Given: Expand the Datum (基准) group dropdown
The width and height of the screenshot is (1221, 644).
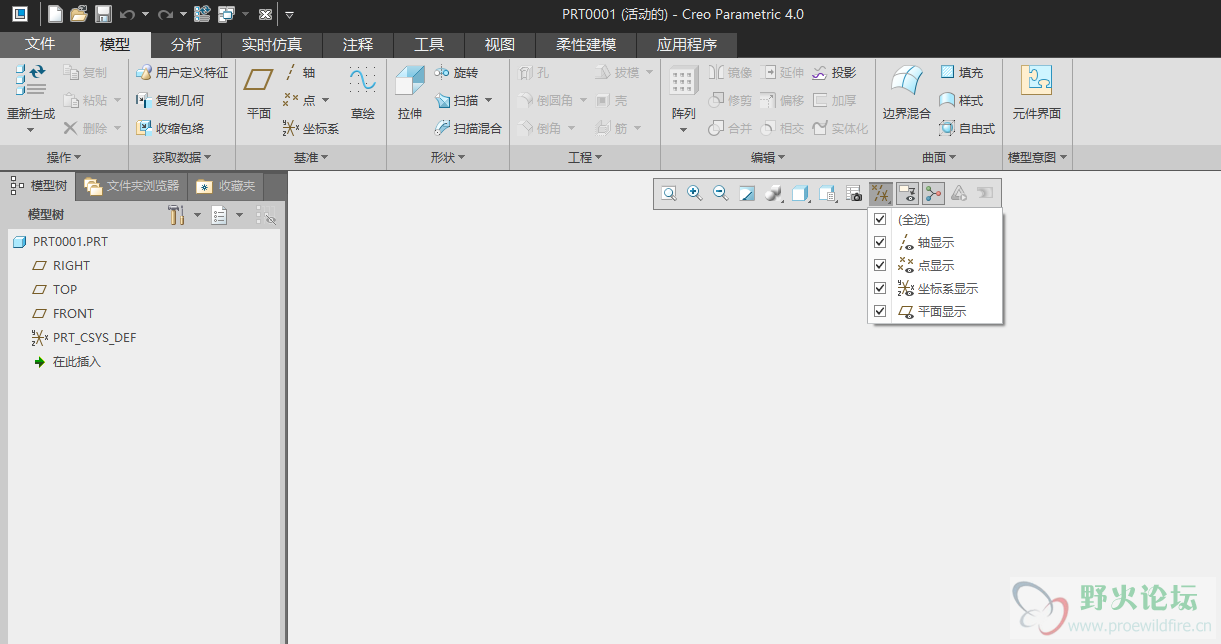Looking at the screenshot, I should [x=311, y=158].
